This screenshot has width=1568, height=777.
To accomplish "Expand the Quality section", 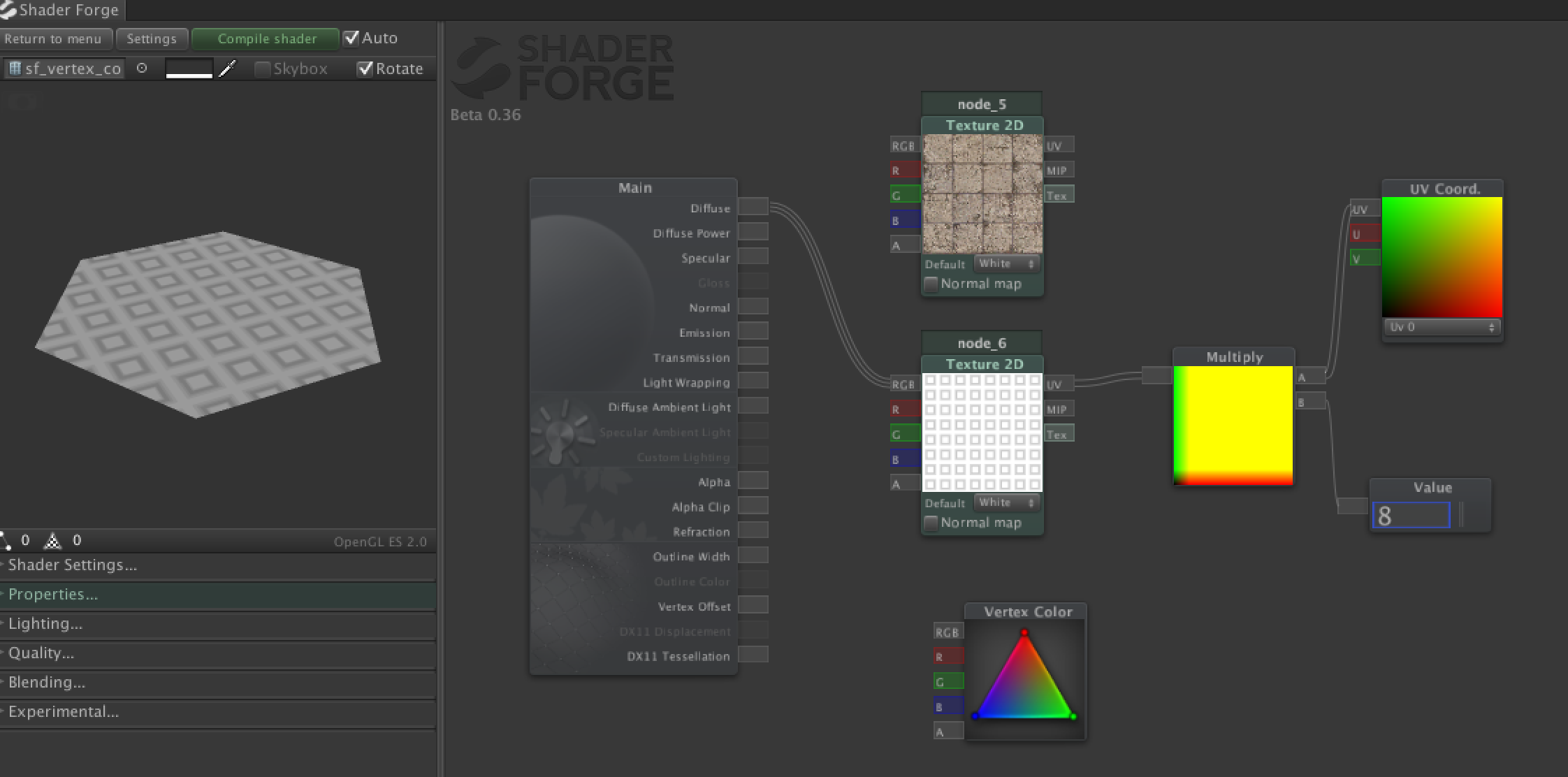I will pyautogui.click(x=218, y=653).
